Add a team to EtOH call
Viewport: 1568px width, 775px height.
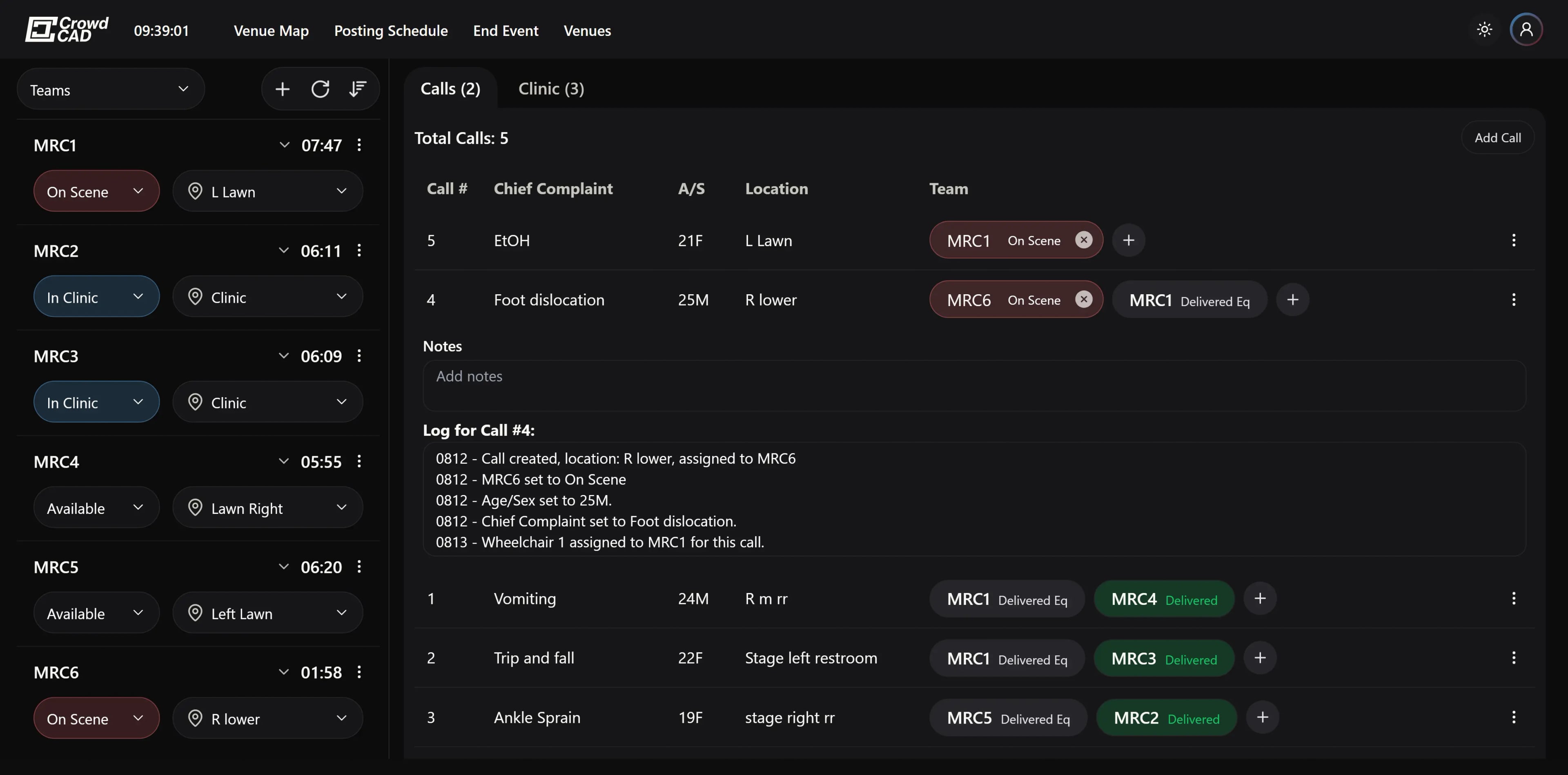[x=1129, y=240]
